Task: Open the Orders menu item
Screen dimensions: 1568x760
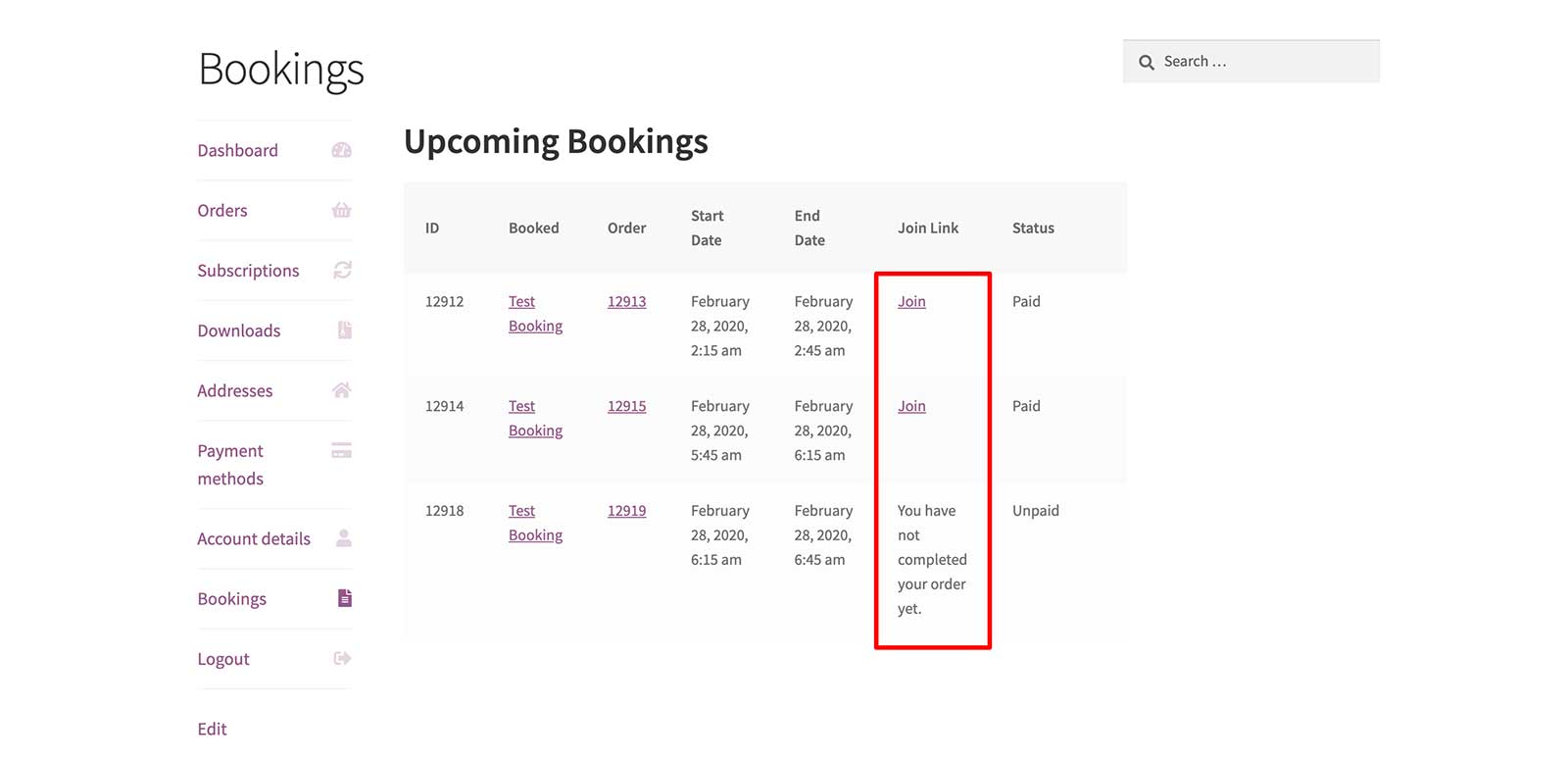Action: click(x=222, y=211)
